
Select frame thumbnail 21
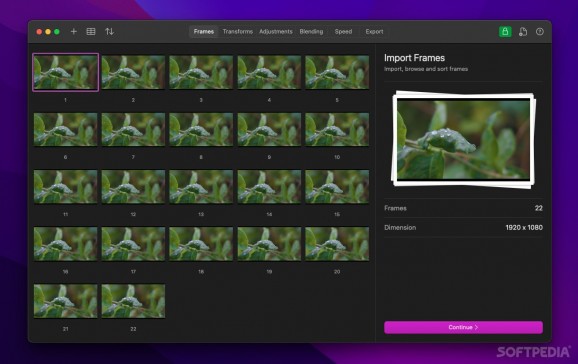coord(66,301)
